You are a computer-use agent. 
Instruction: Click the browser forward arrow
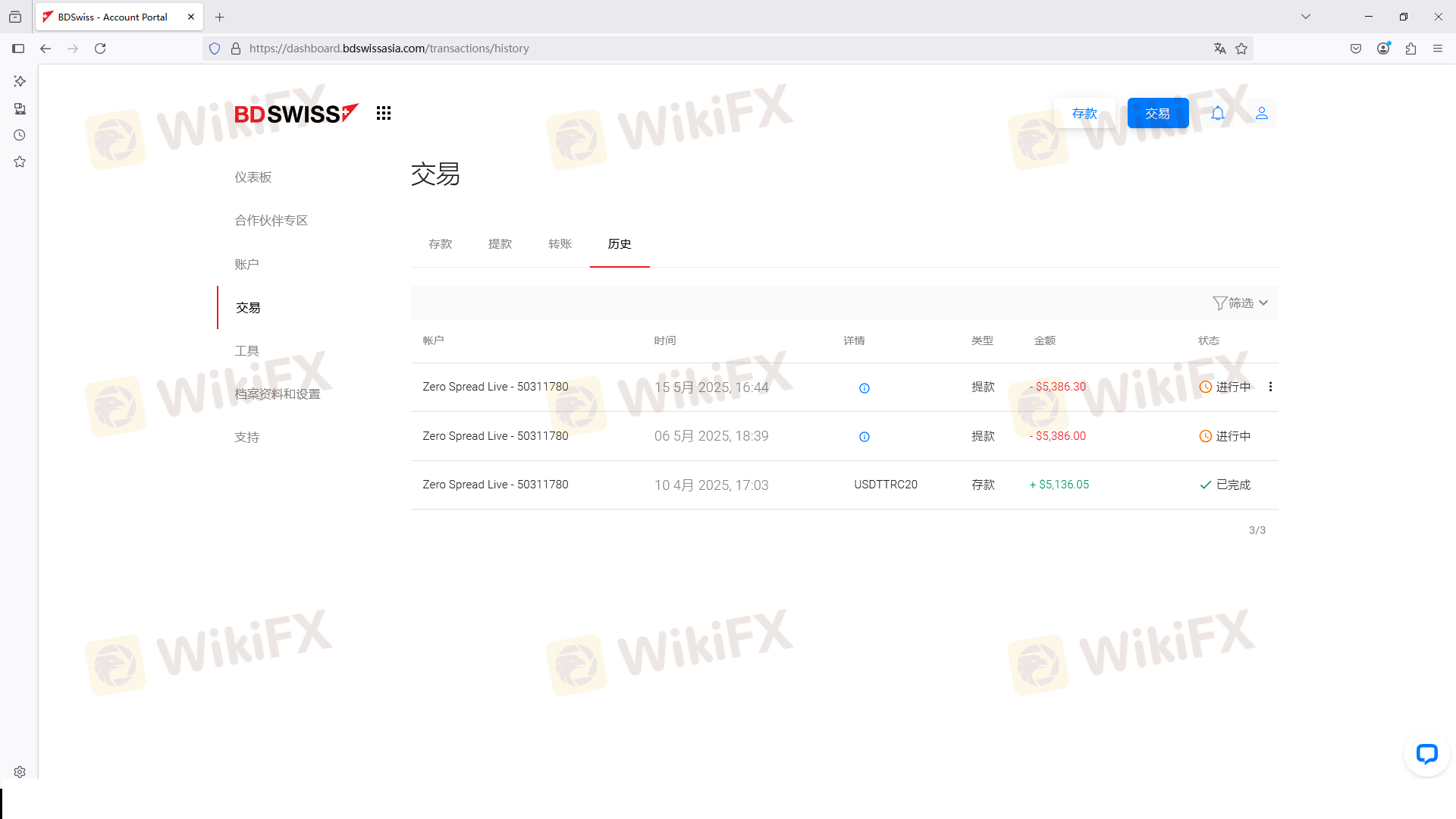(x=73, y=49)
